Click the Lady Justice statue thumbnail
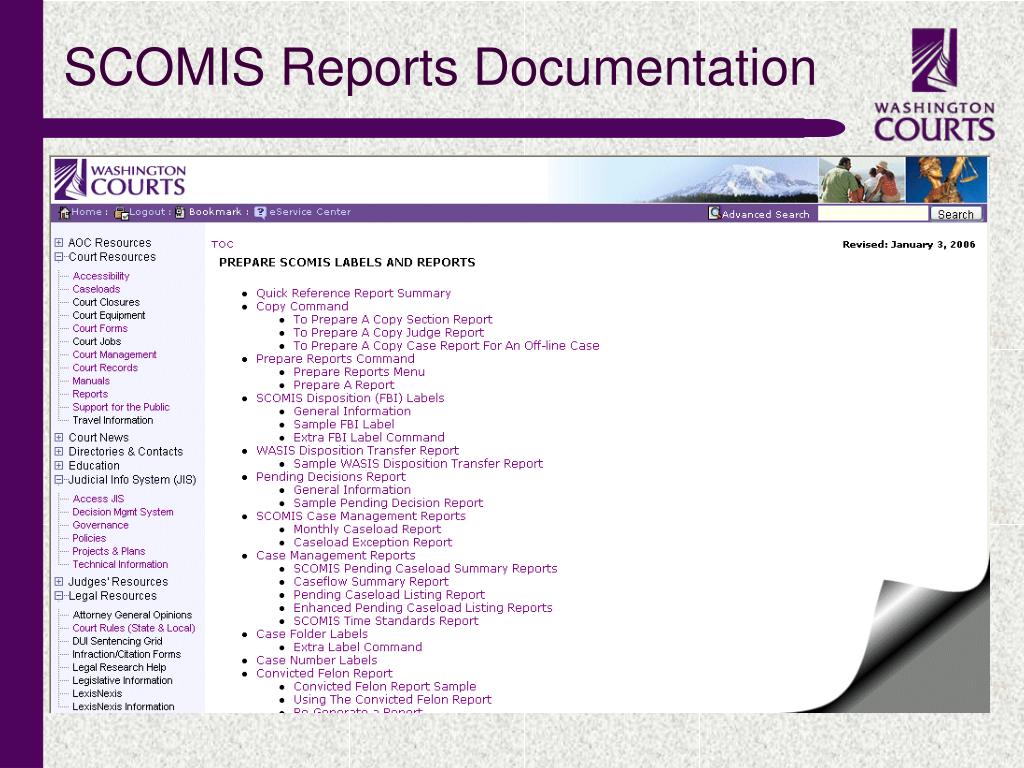 pyautogui.click(x=946, y=180)
